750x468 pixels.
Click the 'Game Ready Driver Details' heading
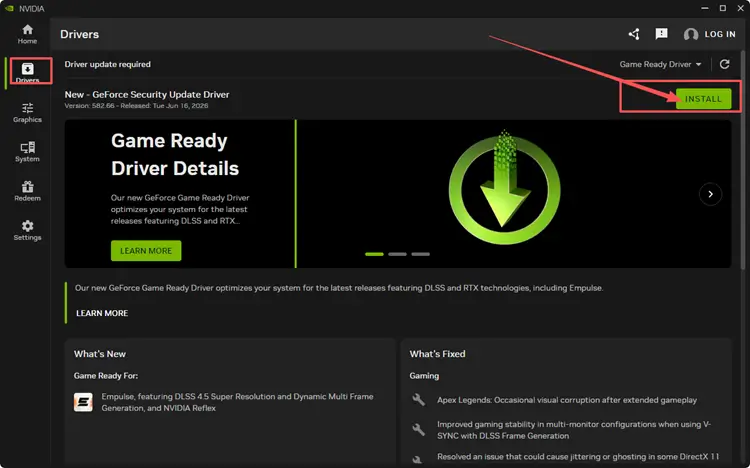175,155
